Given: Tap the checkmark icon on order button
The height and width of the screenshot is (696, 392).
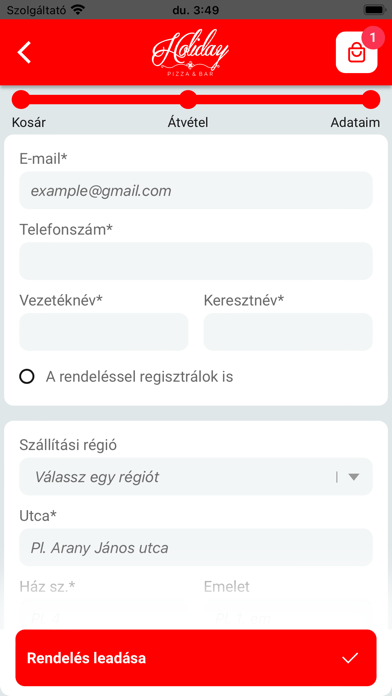Looking at the screenshot, I should click(350, 658).
